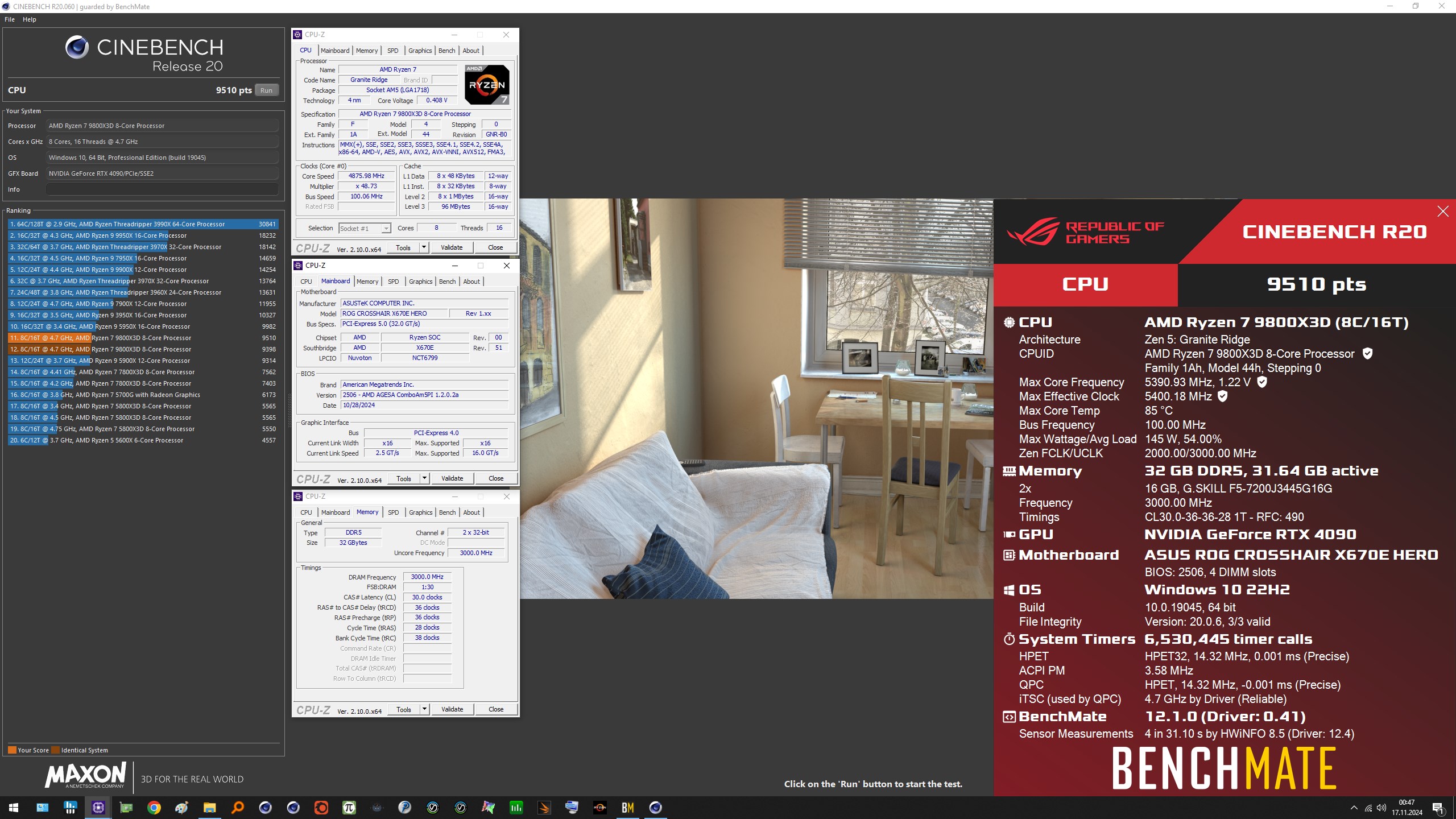Click the Republic of Gamers logo
This screenshot has height=819, width=1456.
[x=1085, y=231]
